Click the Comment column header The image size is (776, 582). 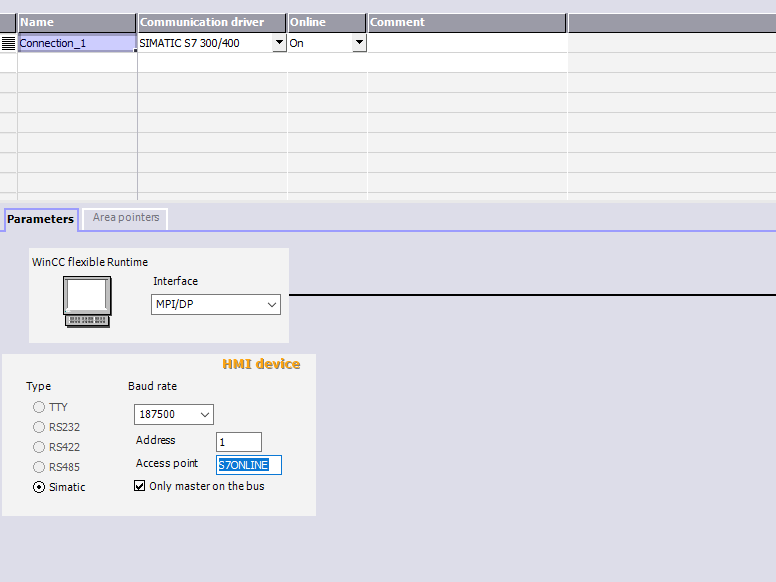(x=467, y=23)
